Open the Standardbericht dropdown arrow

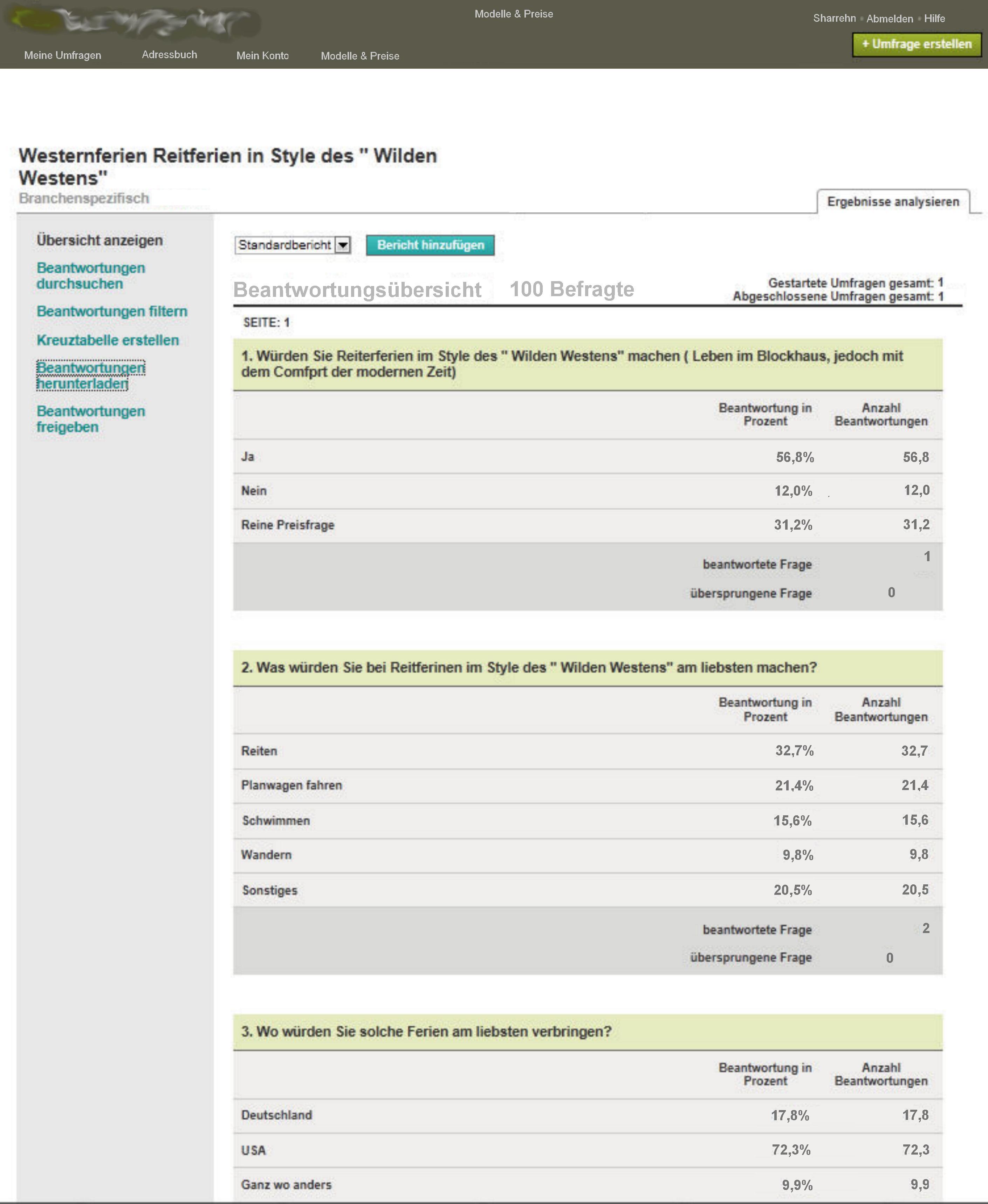343,245
